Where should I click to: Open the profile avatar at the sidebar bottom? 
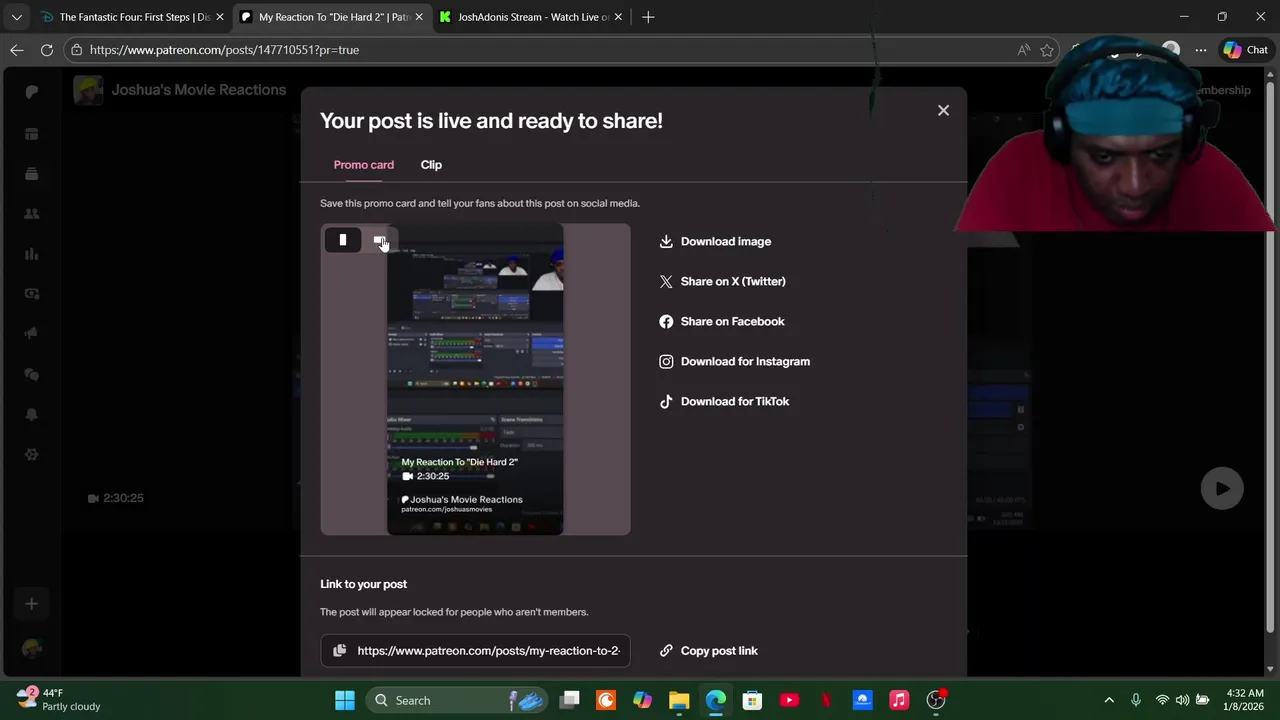point(31,649)
